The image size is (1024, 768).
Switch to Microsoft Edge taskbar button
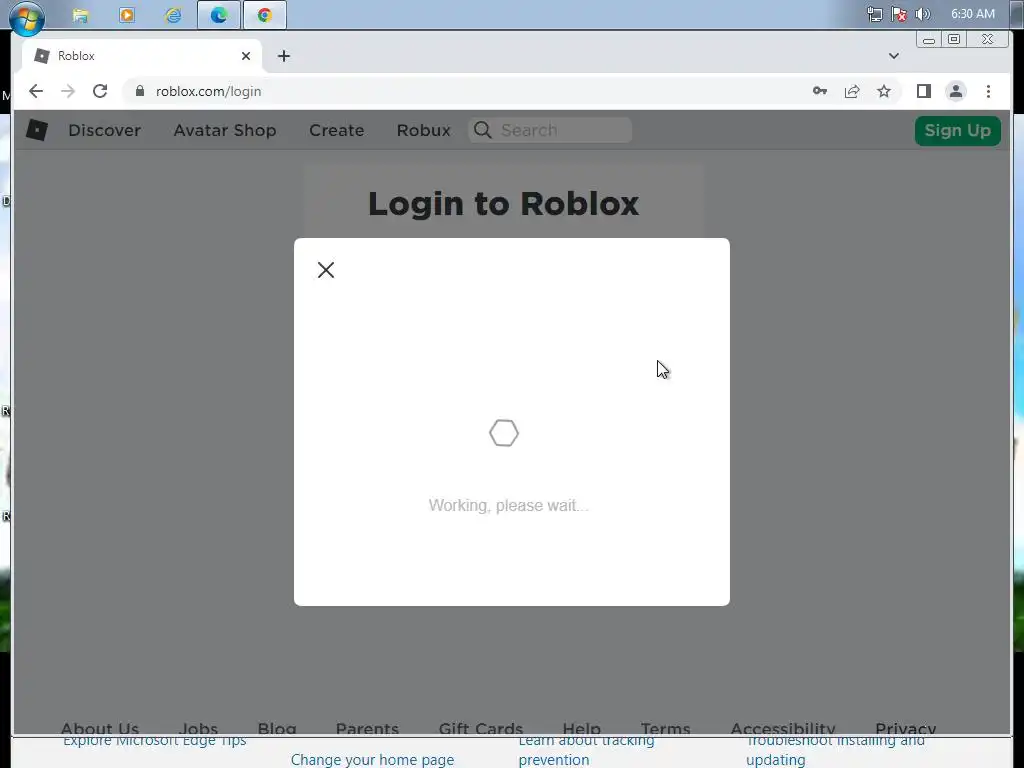pos(219,15)
